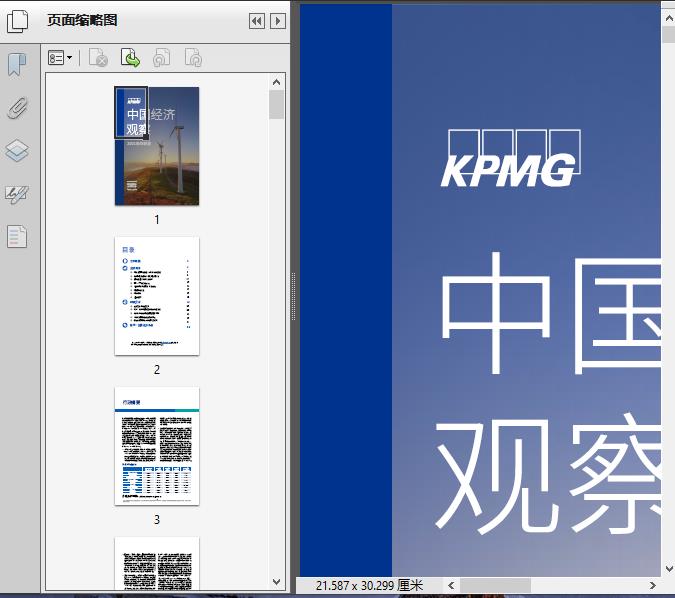The image size is (675, 598).
Task: Open the Signatures panel
Action: 17,194
